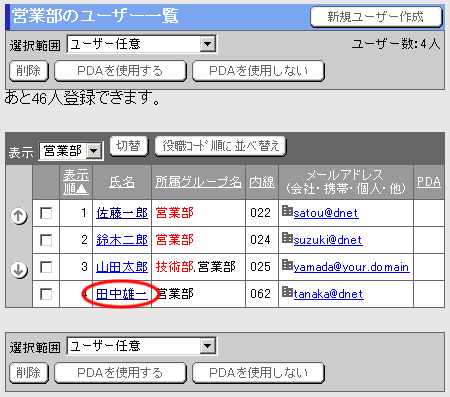Image resolution: width=450 pixels, height=397 pixels.
Task: Click the bottom PDAを使用しない button
Action: [x=258, y=373]
